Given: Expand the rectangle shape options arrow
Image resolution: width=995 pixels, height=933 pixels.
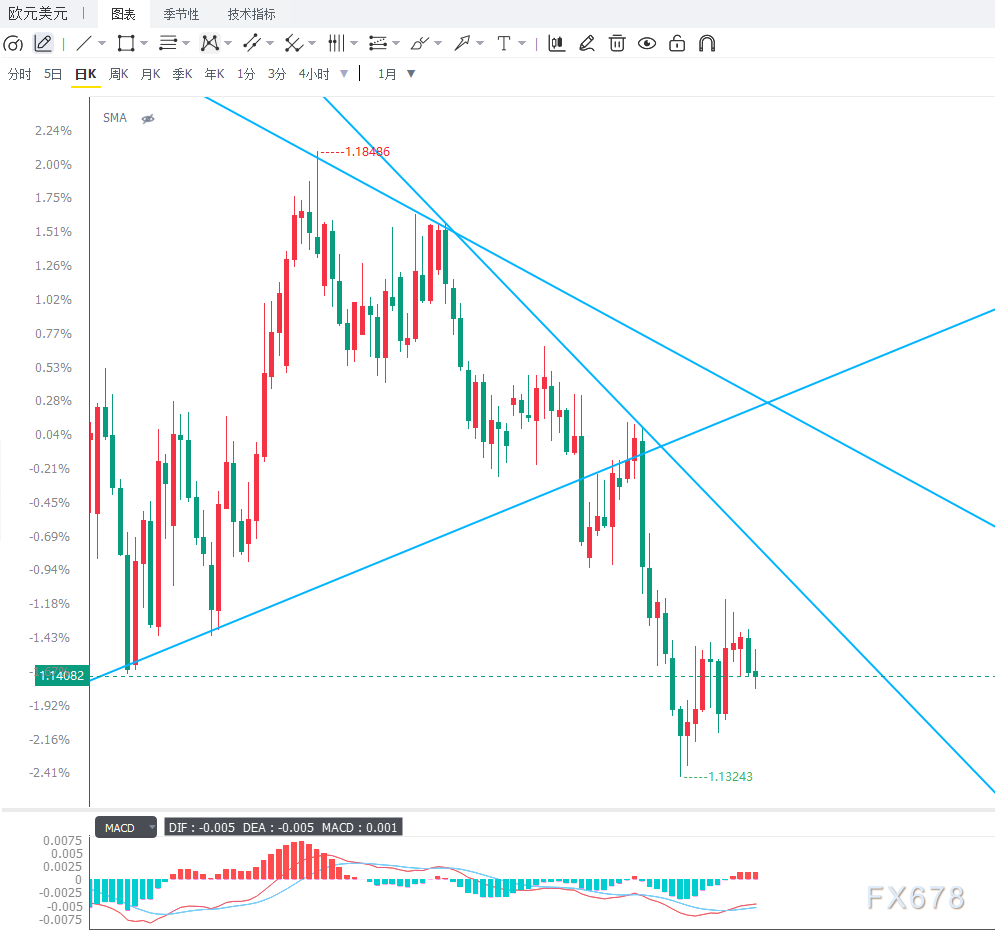Looking at the screenshot, I should point(144,43).
